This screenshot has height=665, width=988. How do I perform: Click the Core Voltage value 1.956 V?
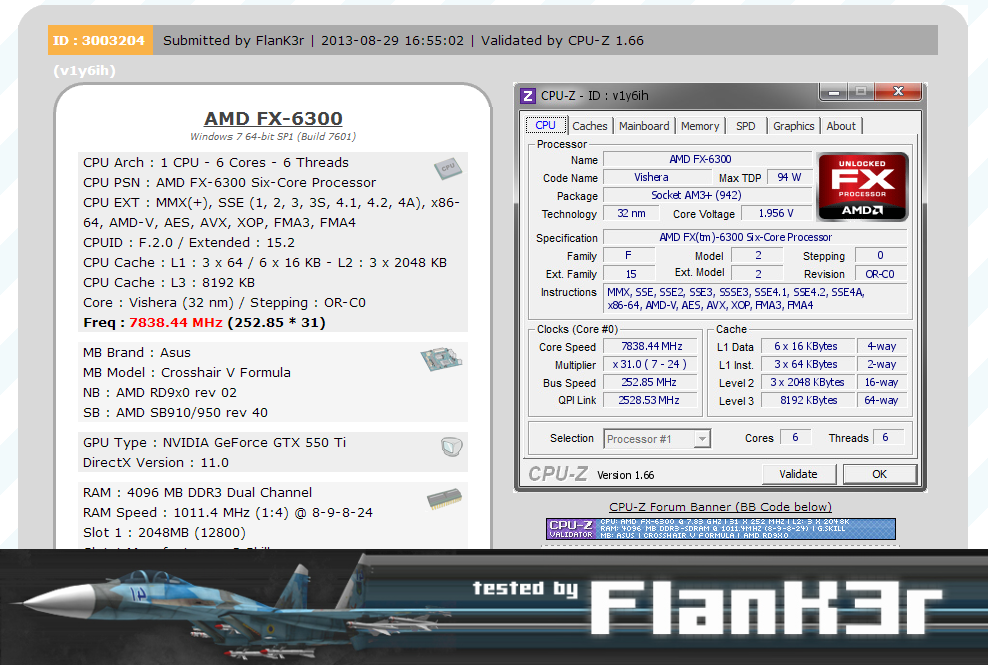coord(776,214)
